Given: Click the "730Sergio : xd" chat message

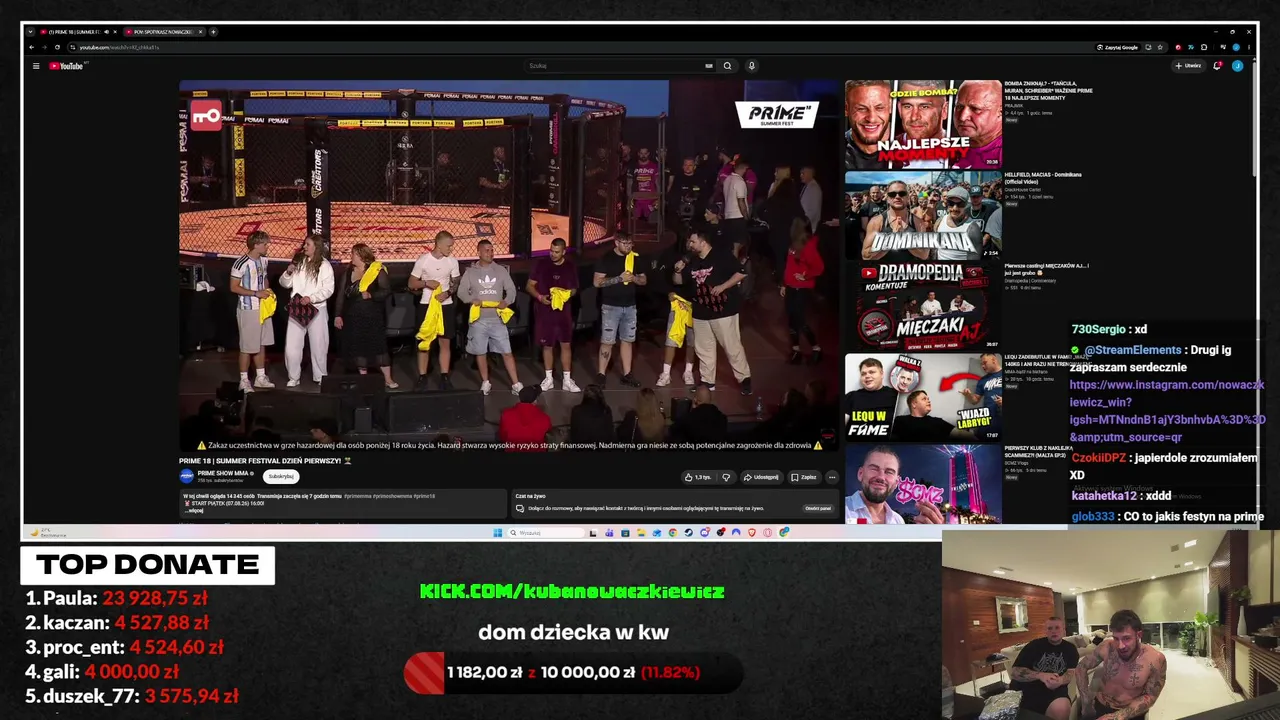Looking at the screenshot, I should tap(1109, 329).
